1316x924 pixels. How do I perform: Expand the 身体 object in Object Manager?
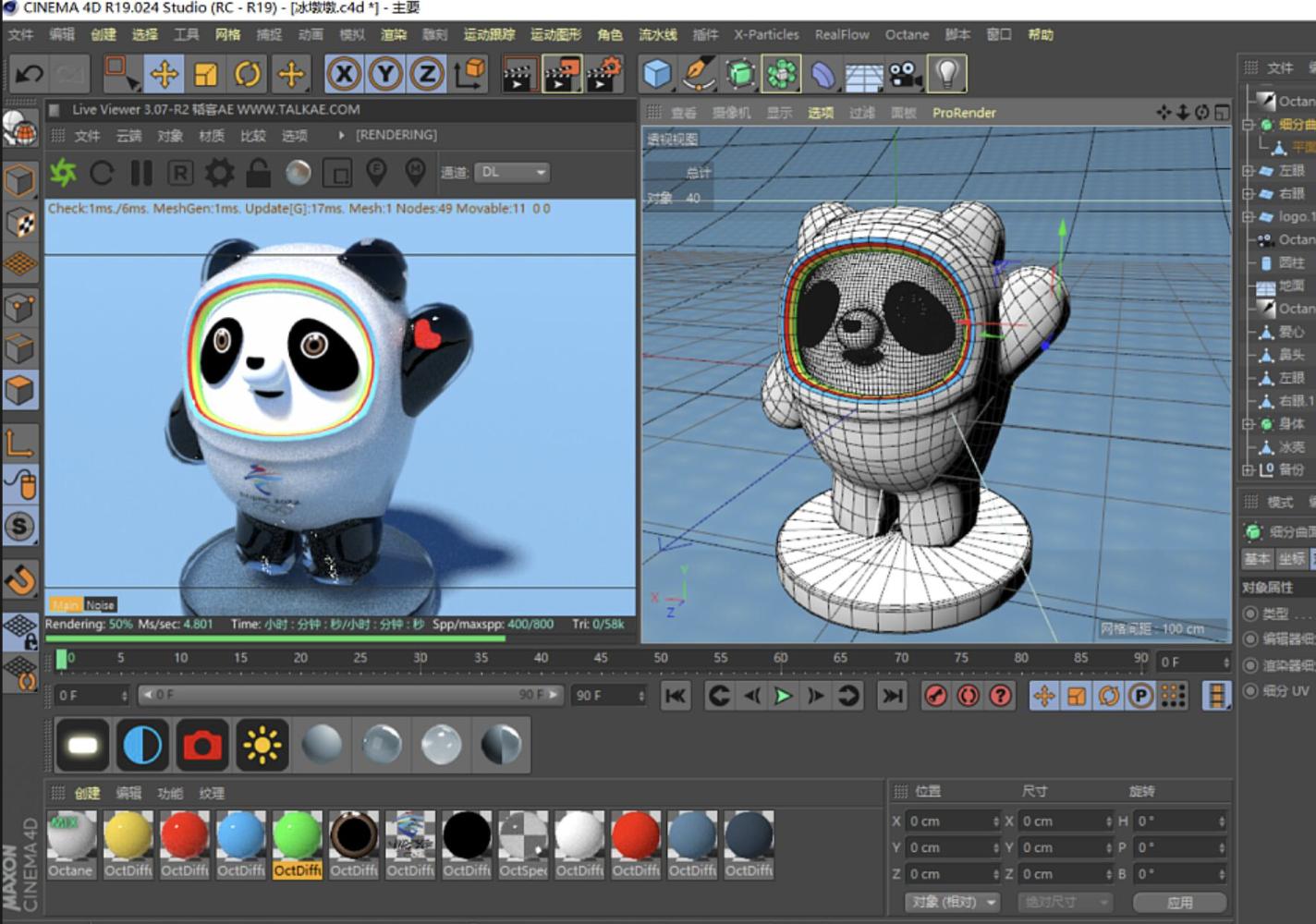click(x=1248, y=424)
